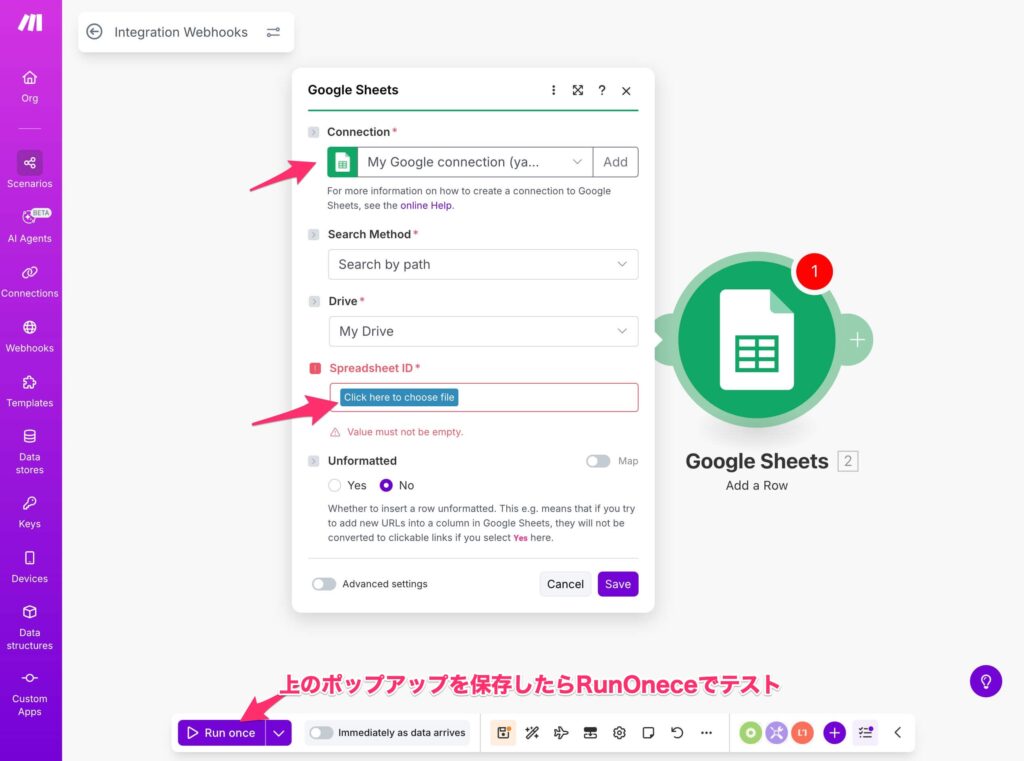Select the Yes radio button for Unformatted
Viewport: 1024px width, 761px height.
[335, 485]
